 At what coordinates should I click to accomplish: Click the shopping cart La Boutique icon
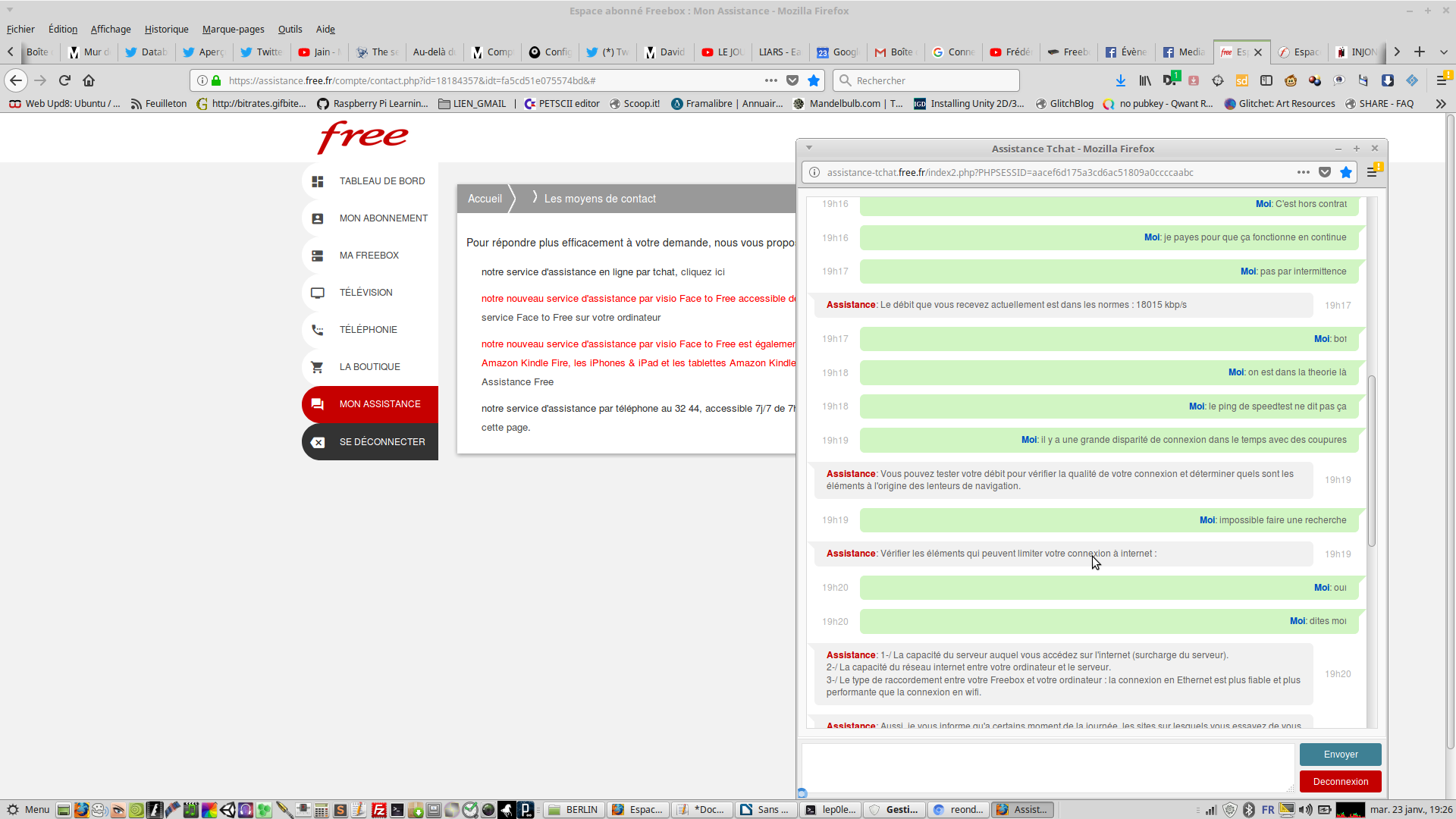click(x=318, y=367)
